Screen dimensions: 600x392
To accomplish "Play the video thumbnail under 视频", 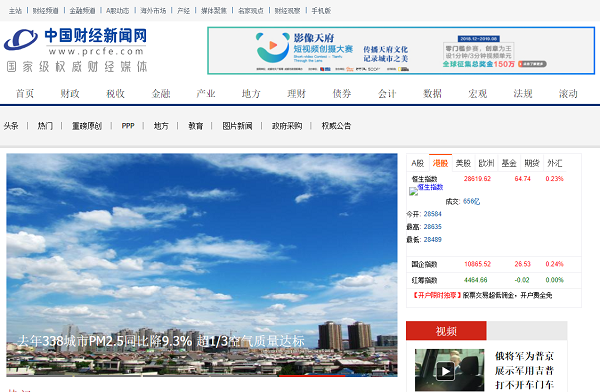I will click(449, 370).
